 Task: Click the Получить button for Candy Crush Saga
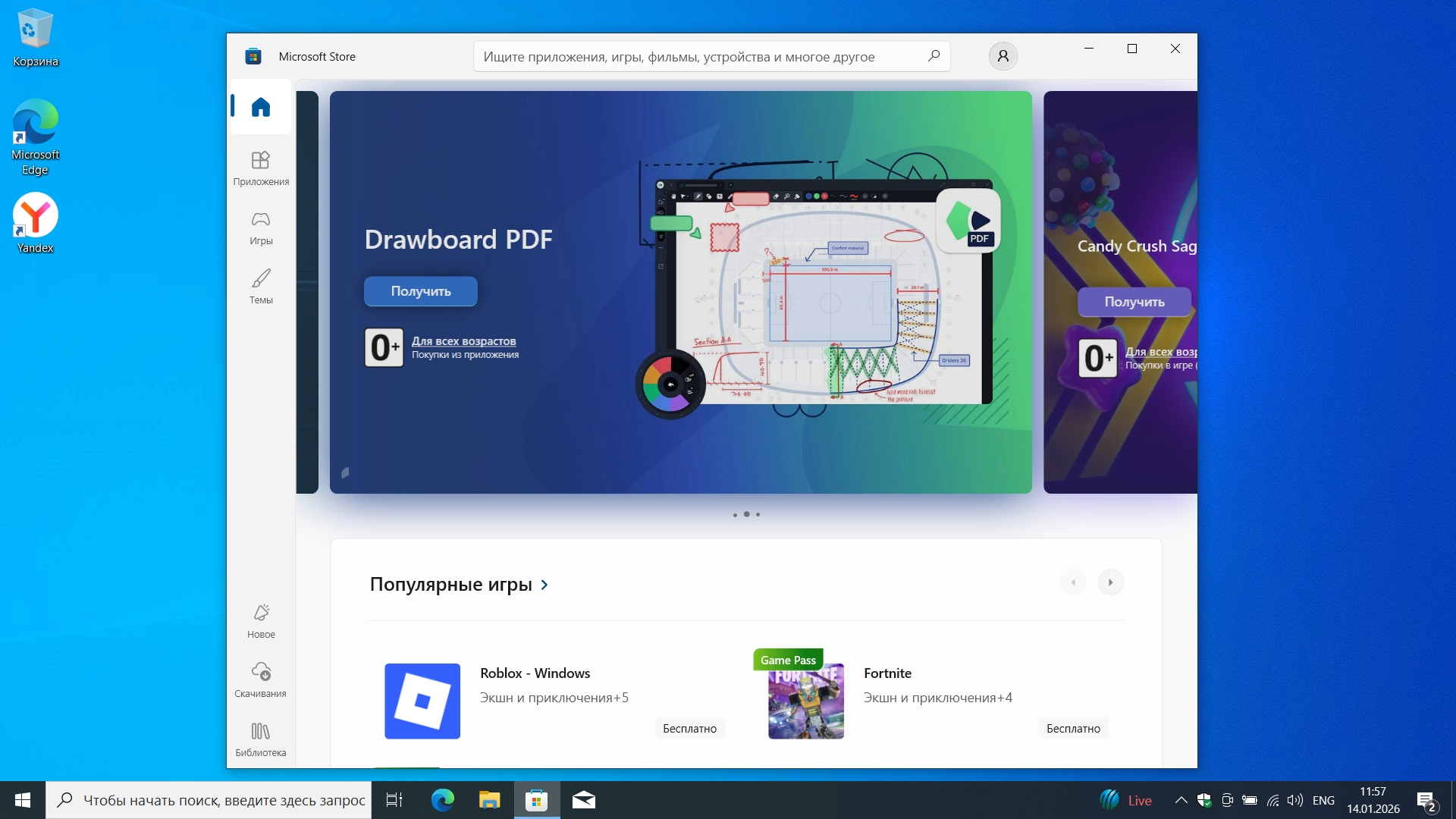click(x=1134, y=302)
